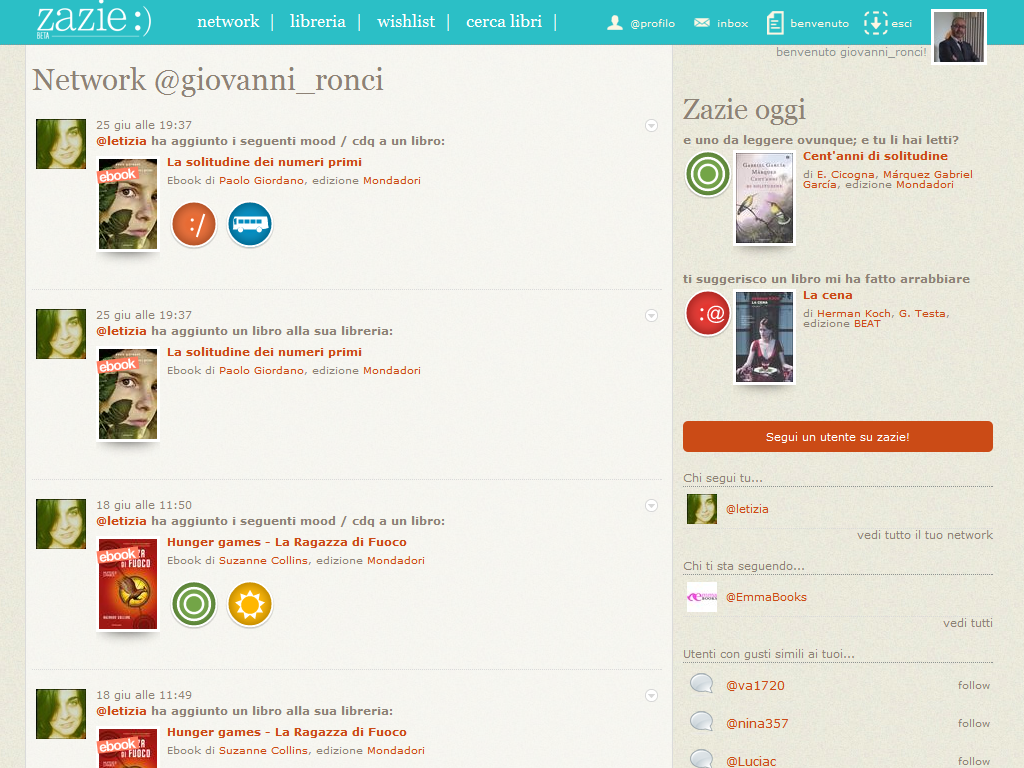Click giovanni_ronci profile photo in header
1024x768 pixels.
point(959,37)
